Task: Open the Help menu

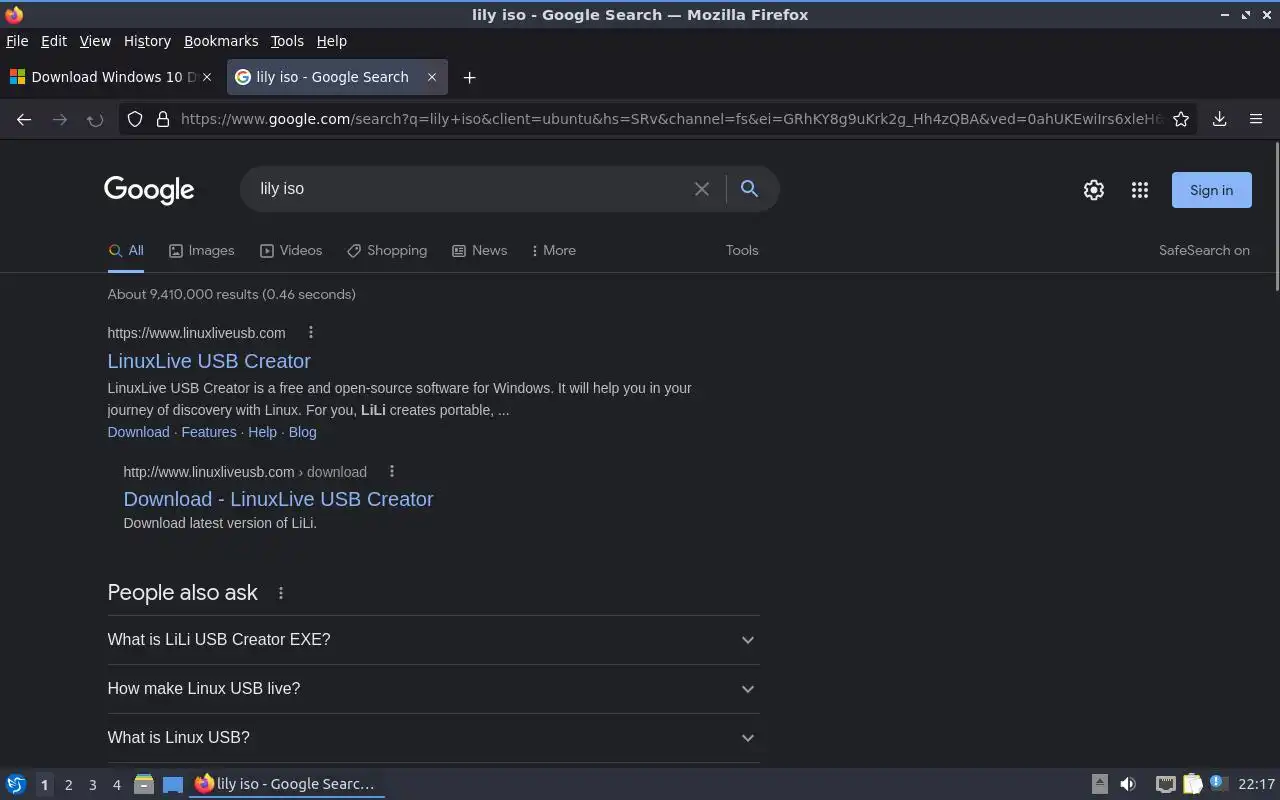Action: (x=332, y=41)
